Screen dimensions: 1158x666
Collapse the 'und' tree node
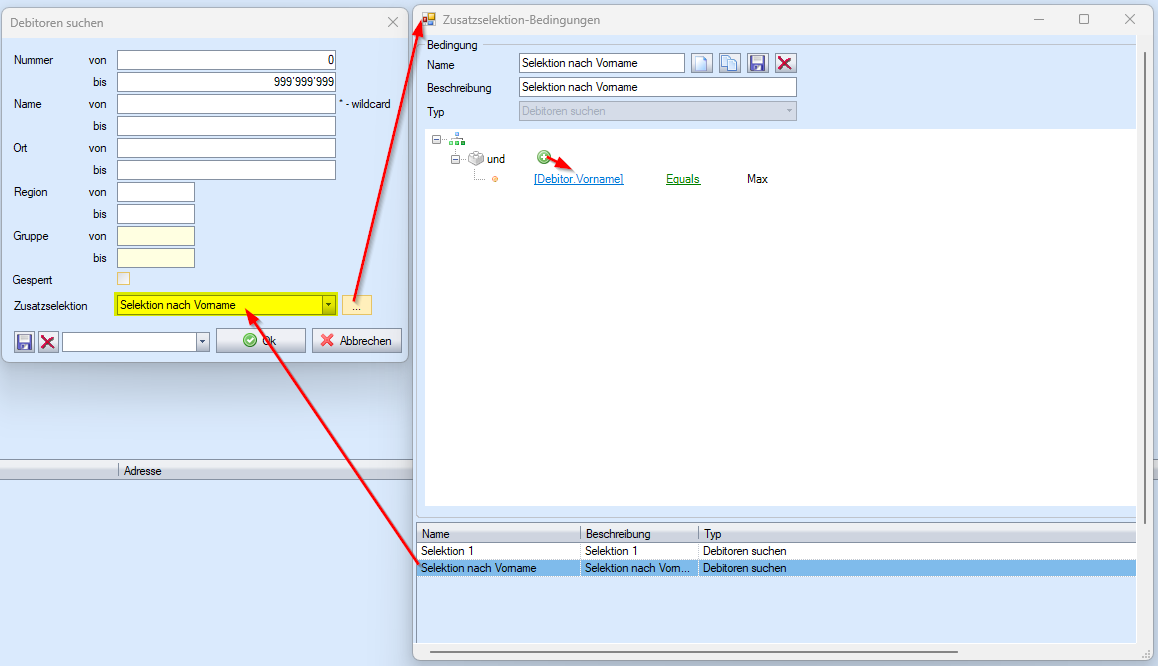click(455, 159)
